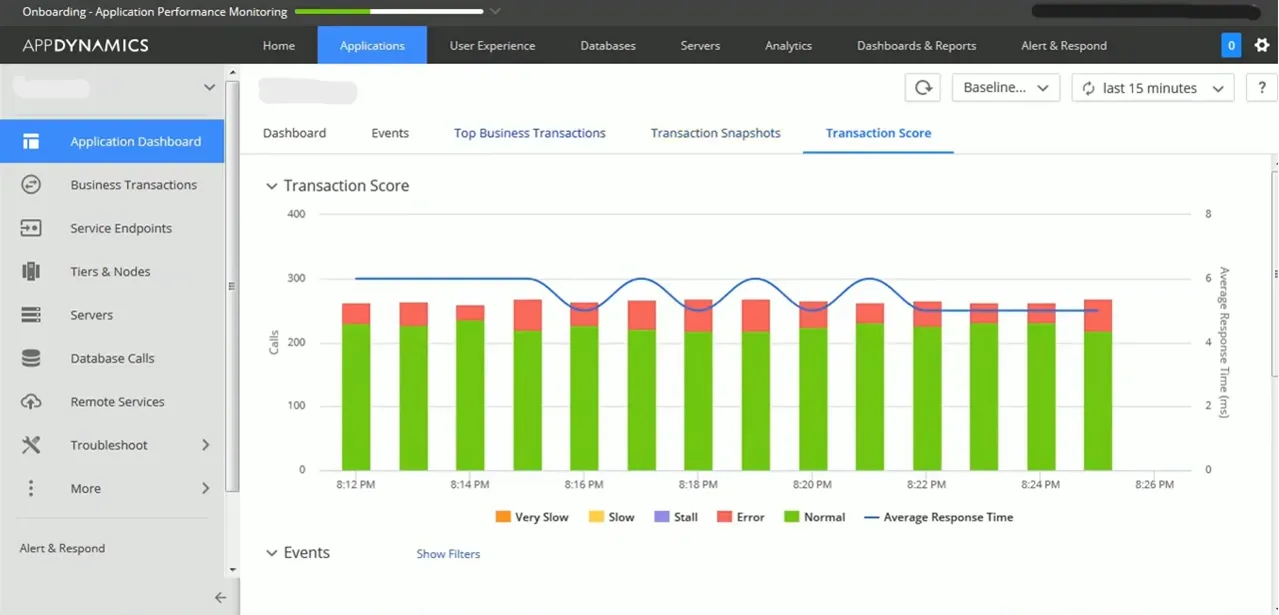This screenshot has height=615, width=1279.
Task: Toggle the Error legend entry
Action: tap(740, 517)
